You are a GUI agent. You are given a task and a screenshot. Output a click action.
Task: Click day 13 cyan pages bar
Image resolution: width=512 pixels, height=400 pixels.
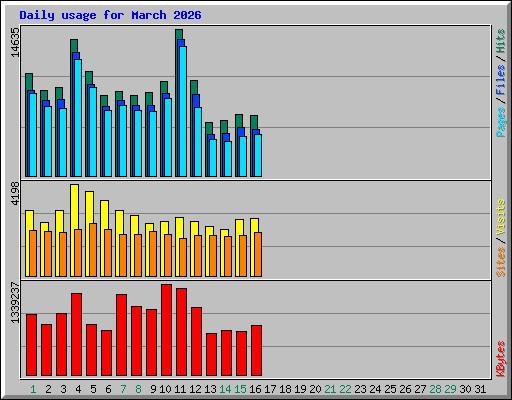pyautogui.click(x=213, y=158)
